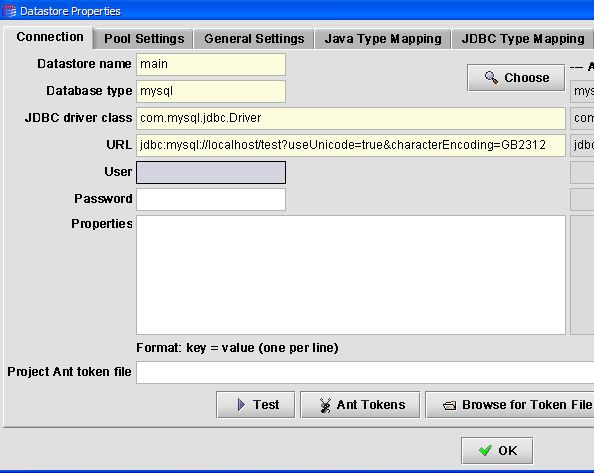Focus the User input field

point(211,172)
